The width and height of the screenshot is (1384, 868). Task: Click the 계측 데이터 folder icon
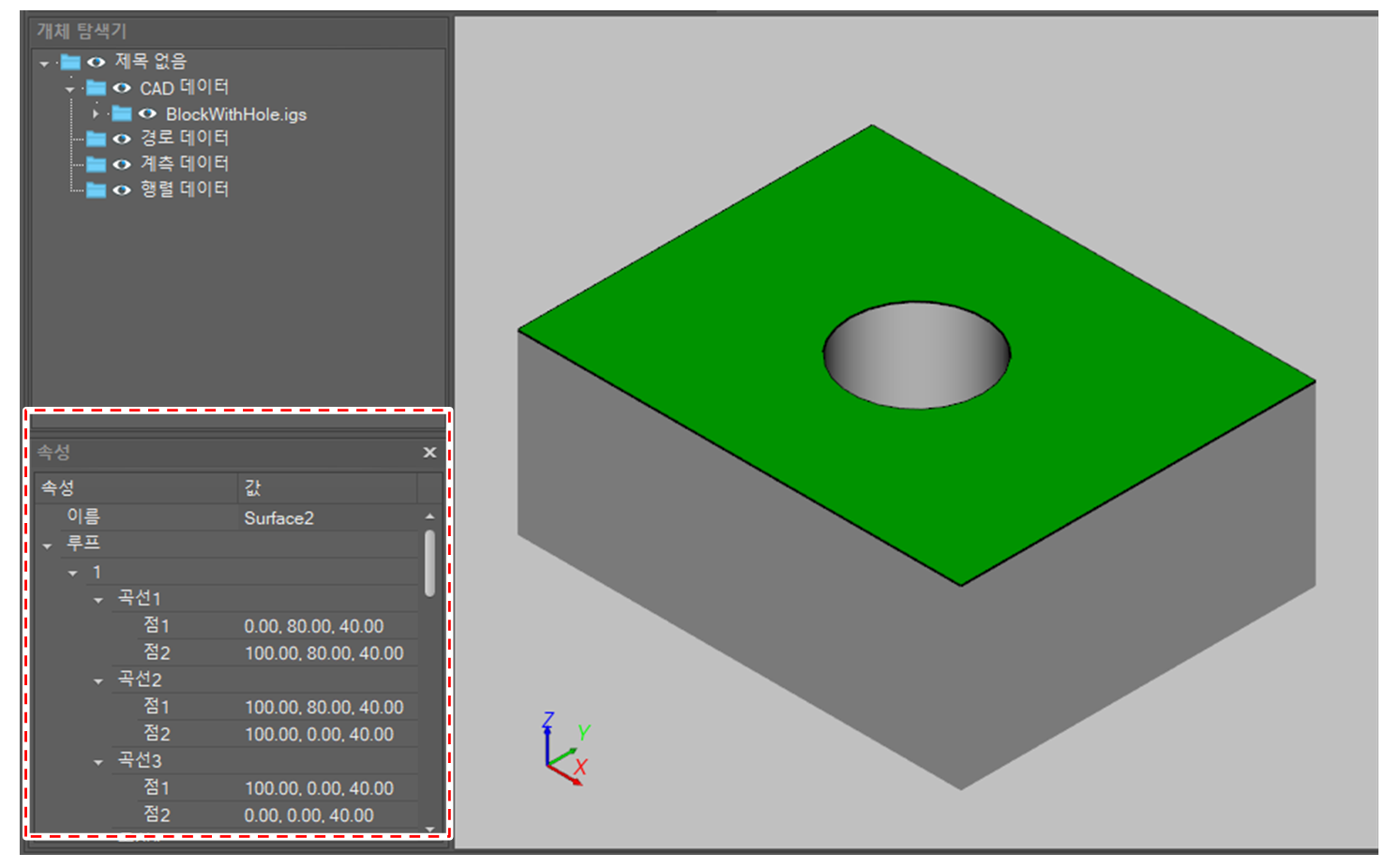coord(98,163)
